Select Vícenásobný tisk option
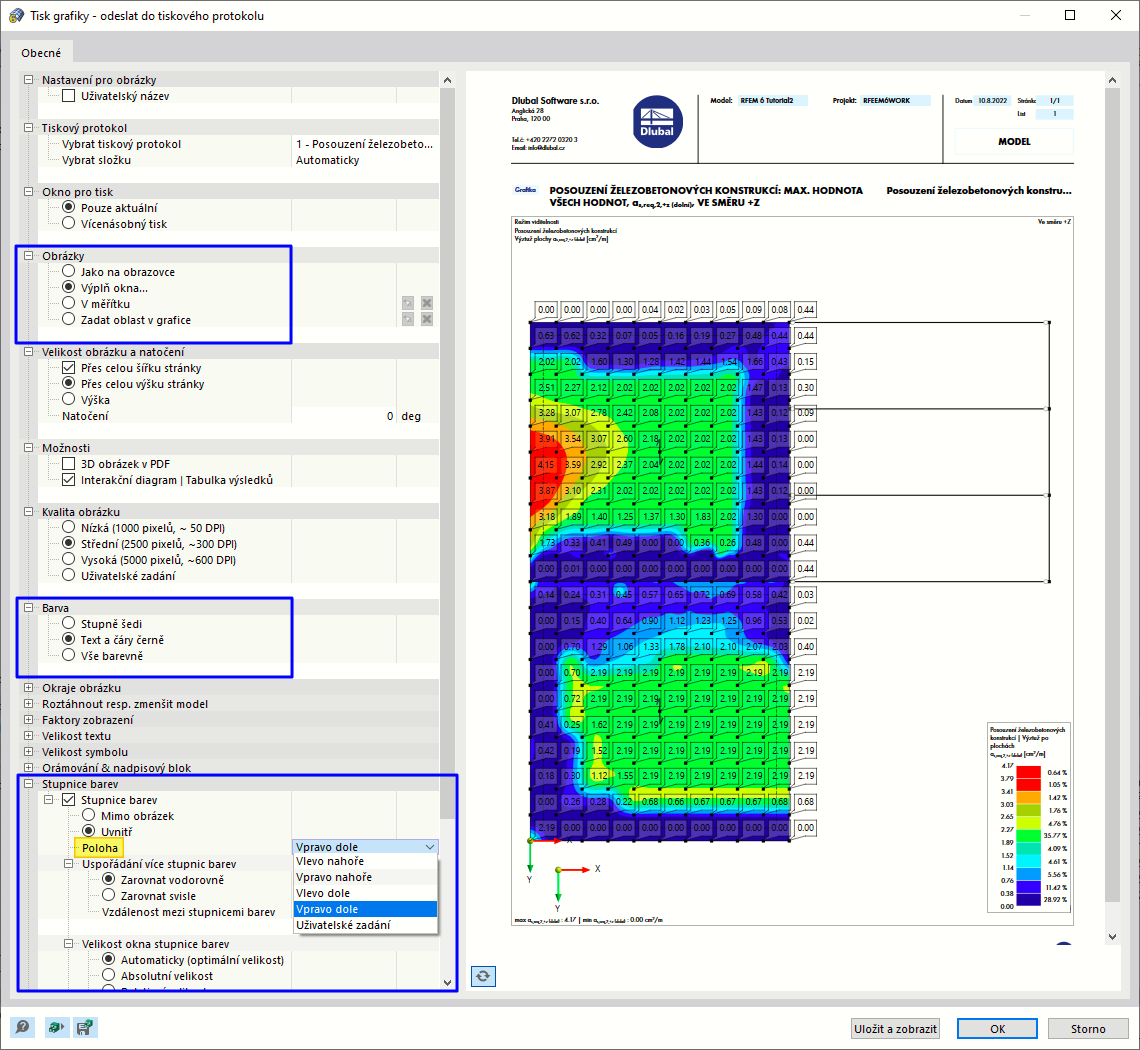Image resolution: width=1140 pixels, height=1050 pixels. click(68, 223)
